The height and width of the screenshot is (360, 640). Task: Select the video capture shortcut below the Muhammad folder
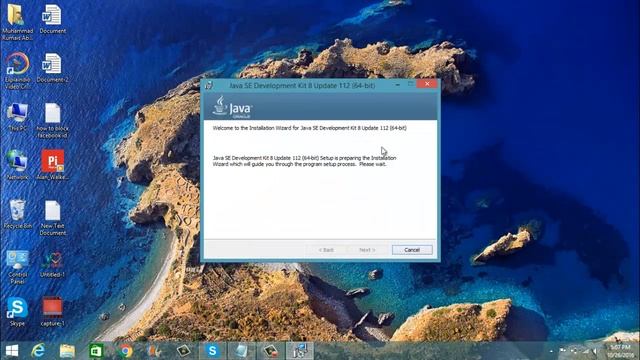[x=17, y=71]
